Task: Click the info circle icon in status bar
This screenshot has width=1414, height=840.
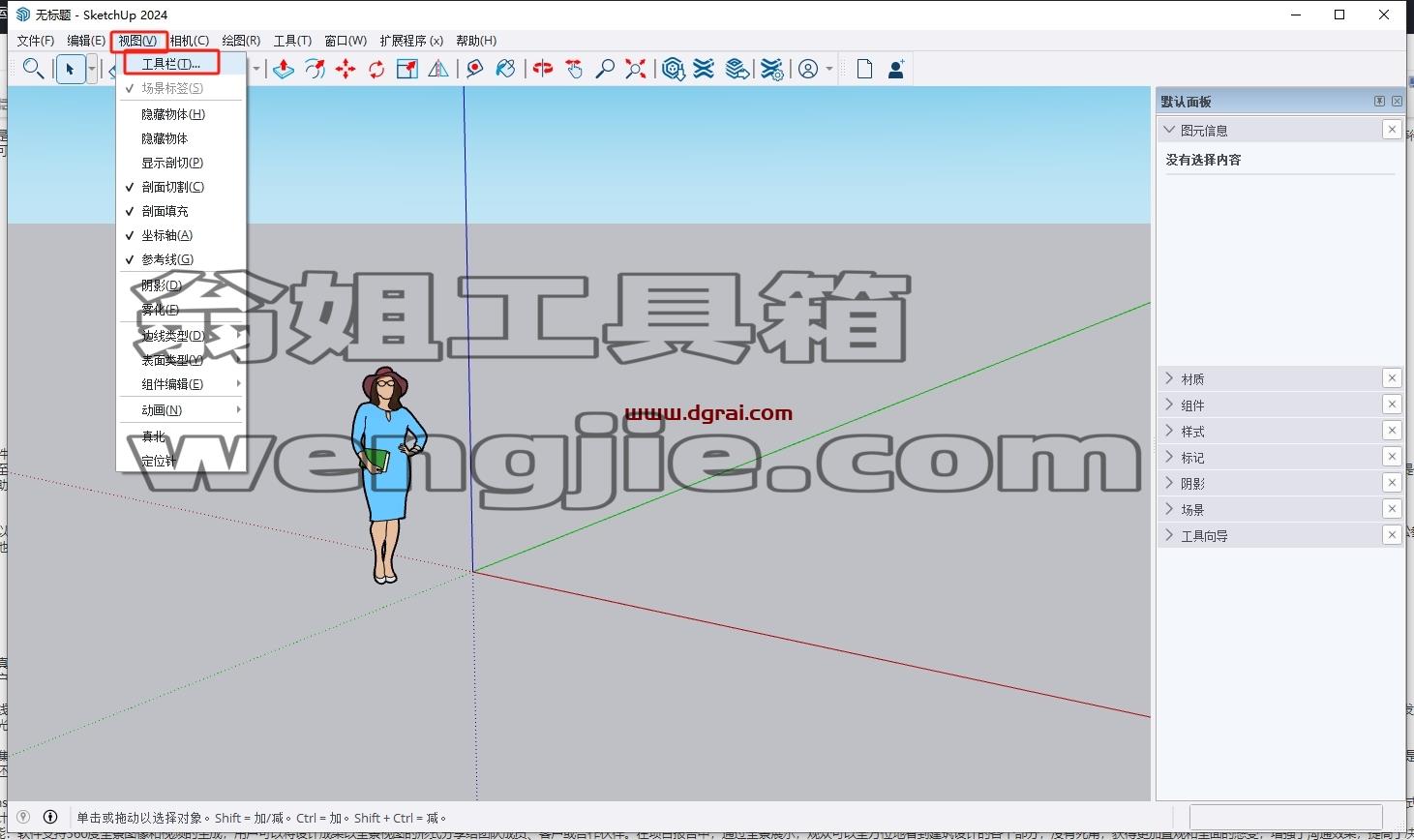Action: (50, 817)
